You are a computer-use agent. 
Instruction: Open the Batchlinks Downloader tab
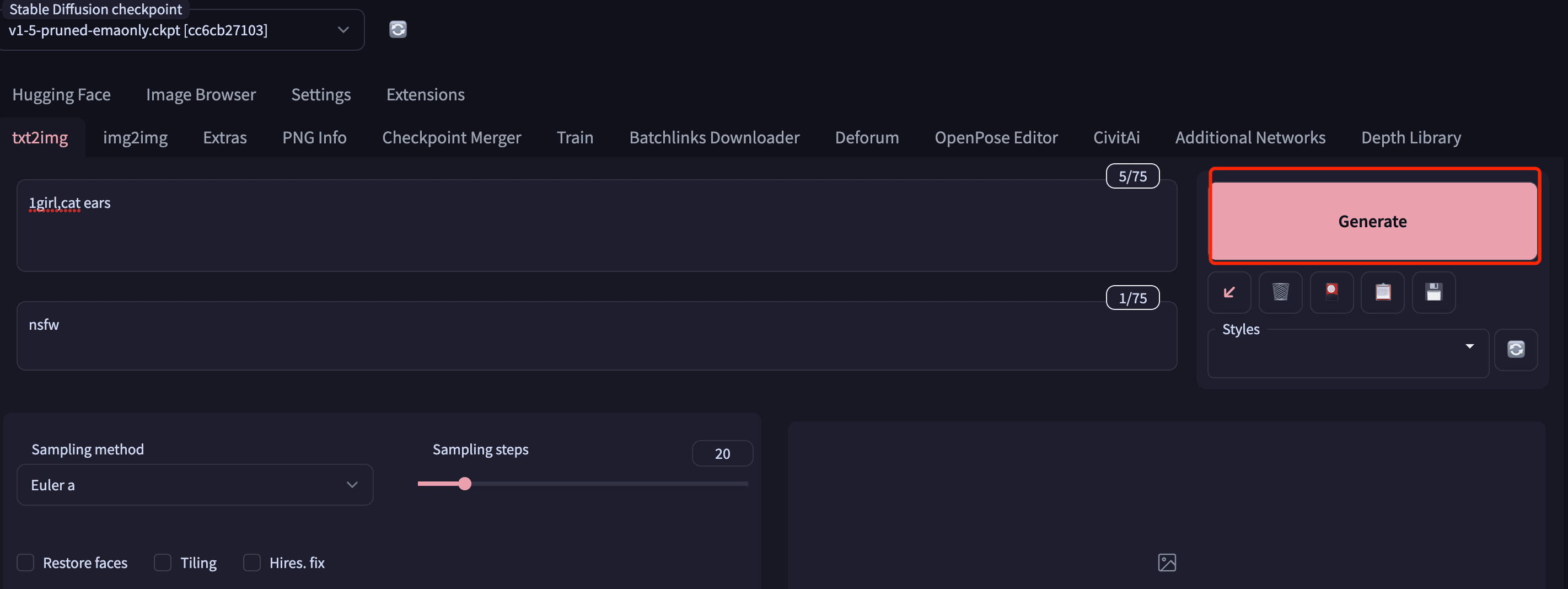(x=714, y=138)
